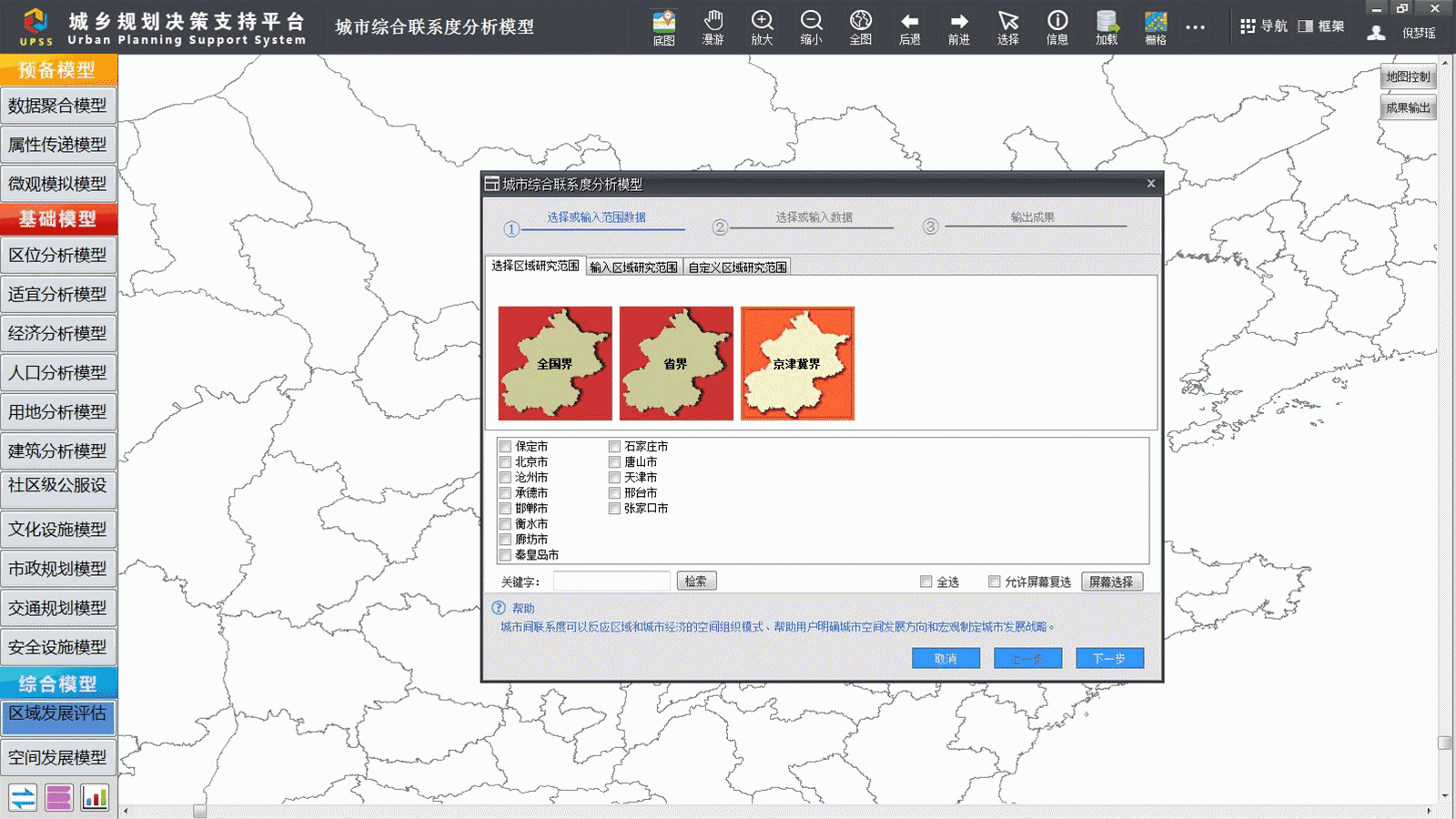The height and width of the screenshot is (819, 1456).
Task: Open the 地图控制 map control panel
Action: click(1408, 77)
